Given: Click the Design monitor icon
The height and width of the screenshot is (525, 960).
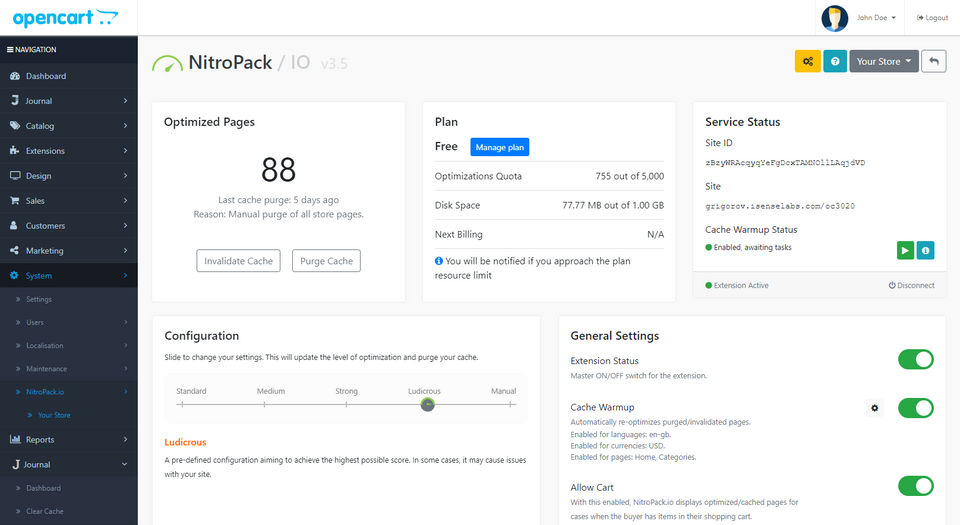Looking at the screenshot, I should pyautogui.click(x=15, y=176).
